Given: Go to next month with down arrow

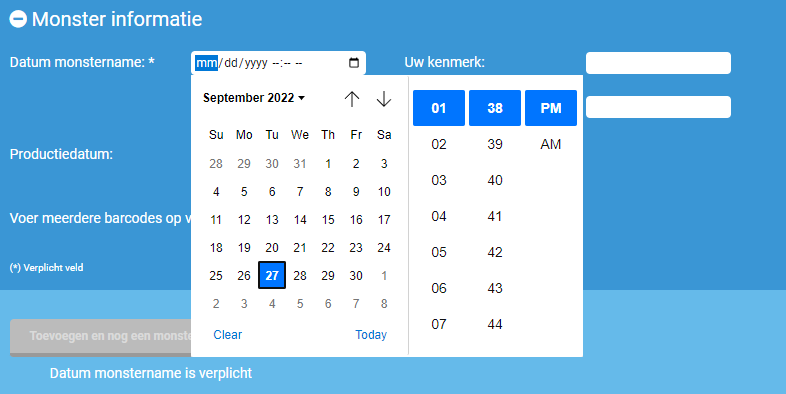Looking at the screenshot, I should pyautogui.click(x=383, y=99).
